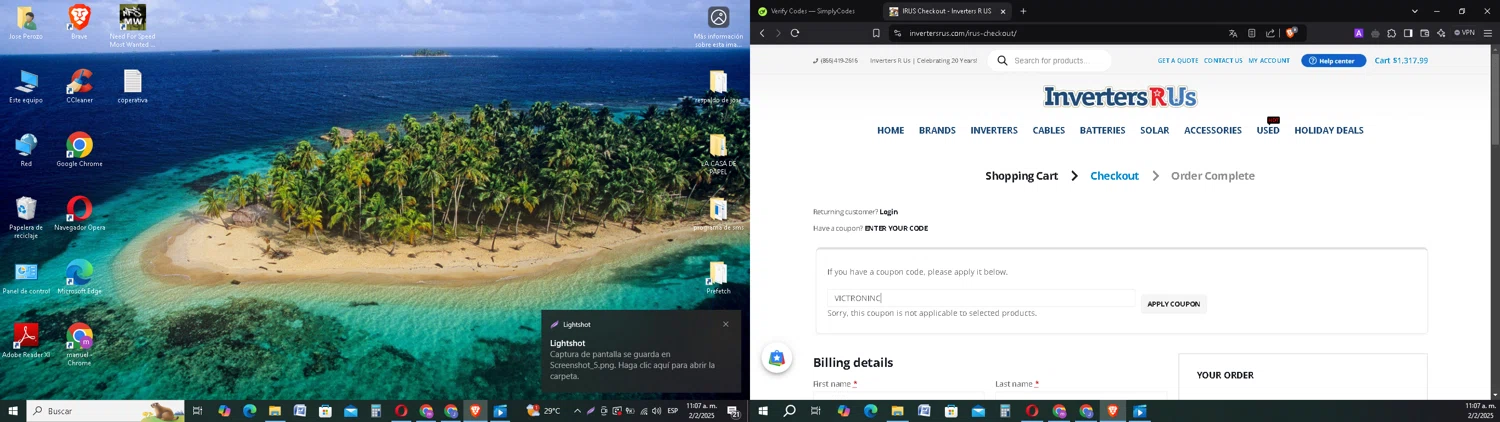This screenshot has height=422, width=1500.
Task: Open Brave Wallet icon in toolbar
Action: coord(1424,33)
